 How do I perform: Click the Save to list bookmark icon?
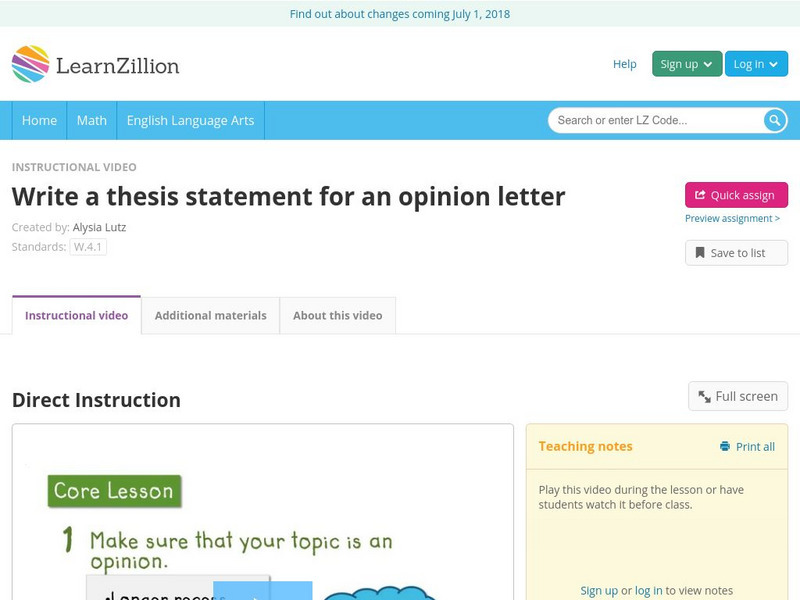pyautogui.click(x=700, y=253)
